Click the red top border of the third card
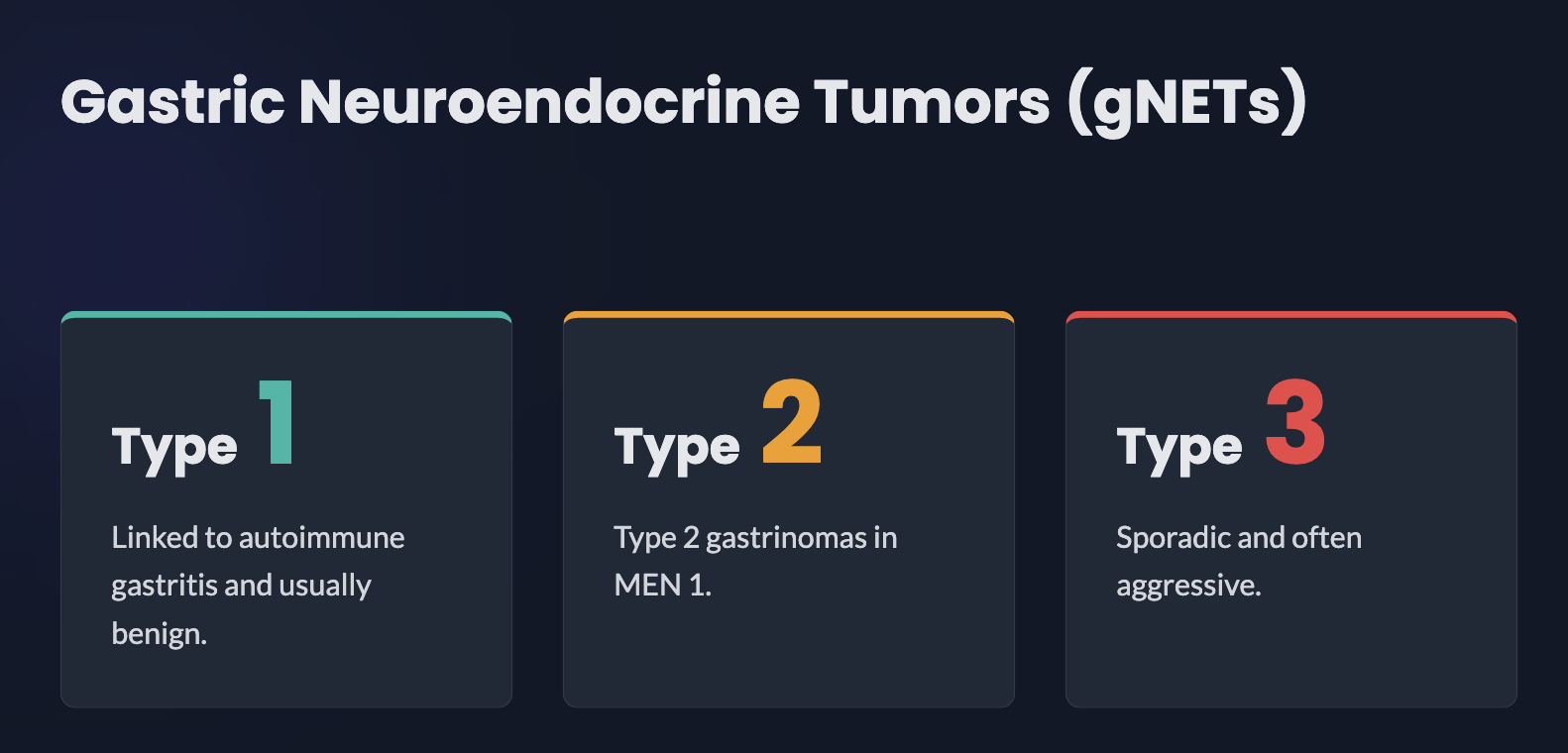 click(x=1291, y=315)
